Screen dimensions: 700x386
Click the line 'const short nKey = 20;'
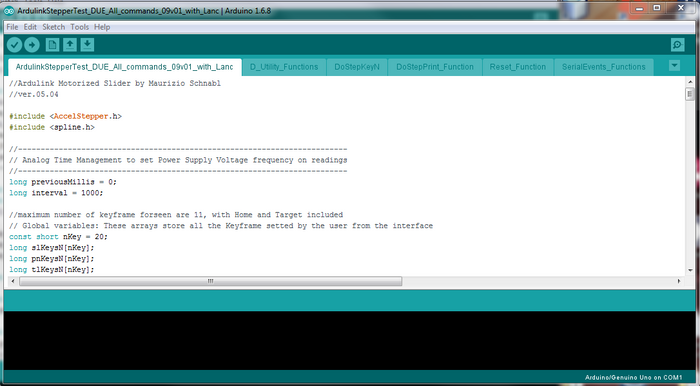[x=58, y=237]
